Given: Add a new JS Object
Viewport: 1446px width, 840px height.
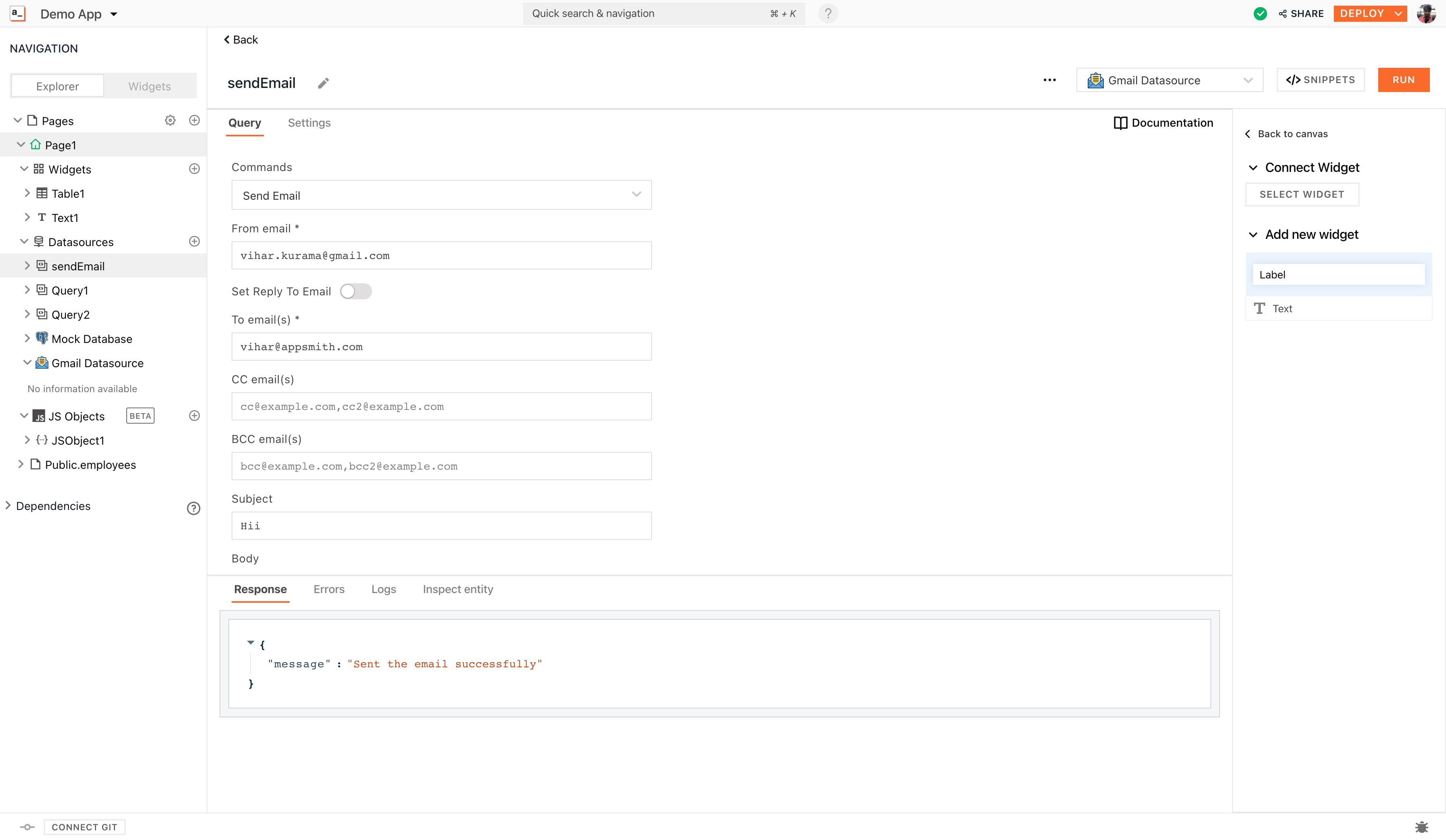Looking at the screenshot, I should pyautogui.click(x=194, y=416).
